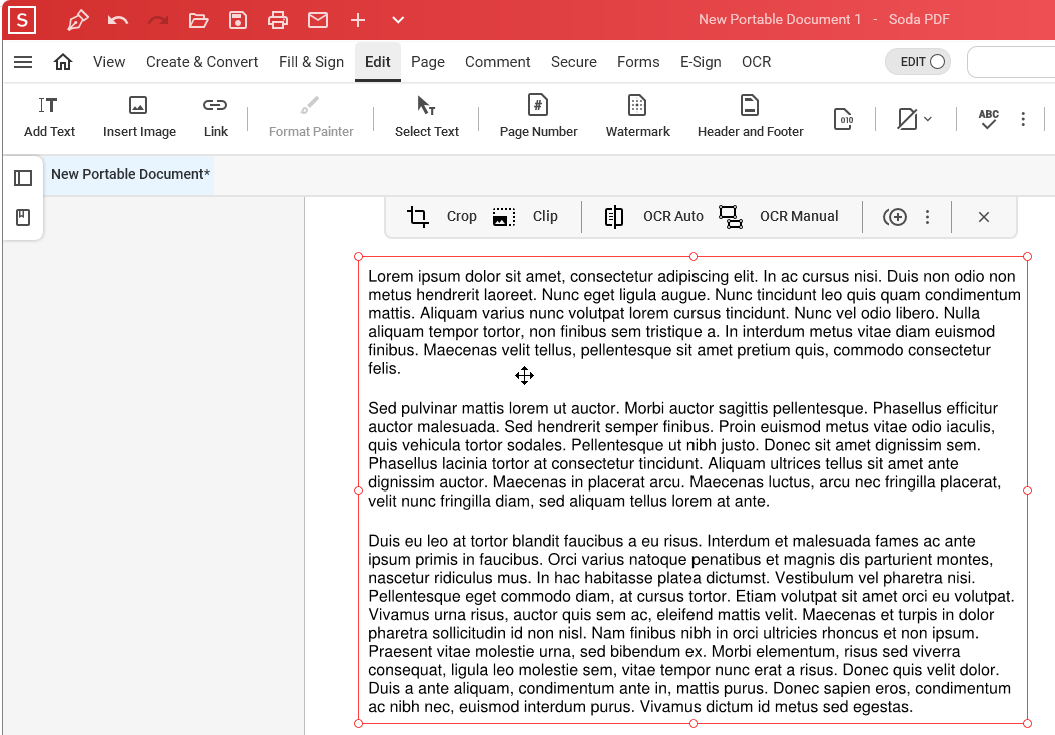Click the paragraph starting "Duis eu leo"
The image size is (1055, 735).
pyautogui.click(x=691, y=624)
